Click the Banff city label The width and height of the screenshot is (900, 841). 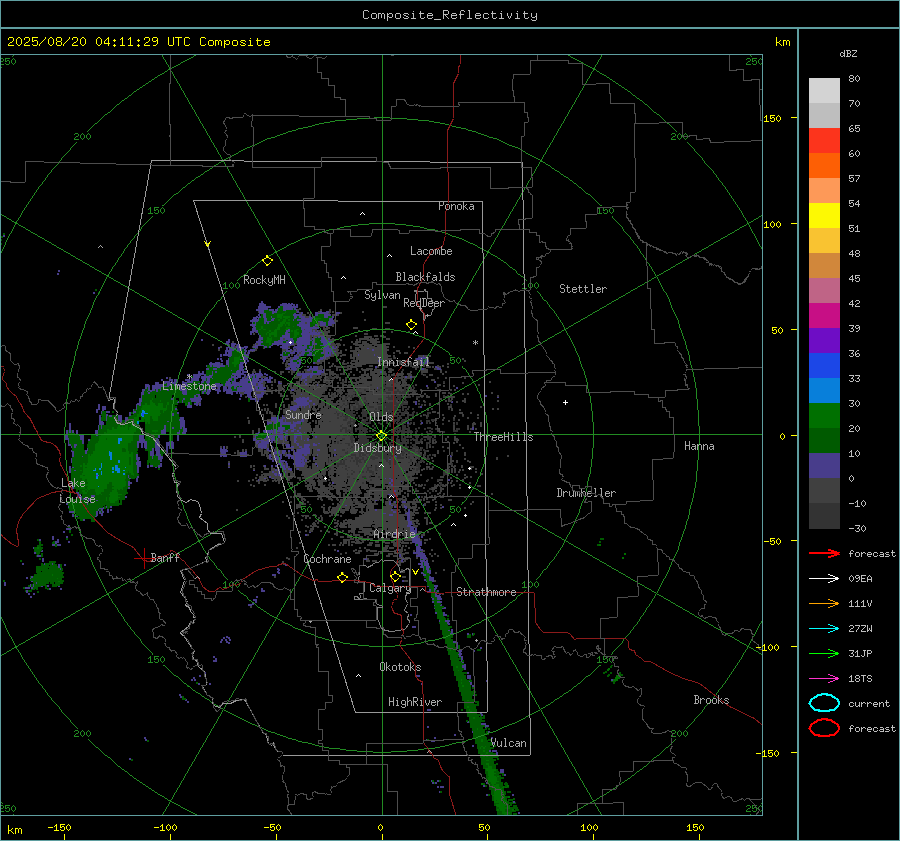point(165,557)
